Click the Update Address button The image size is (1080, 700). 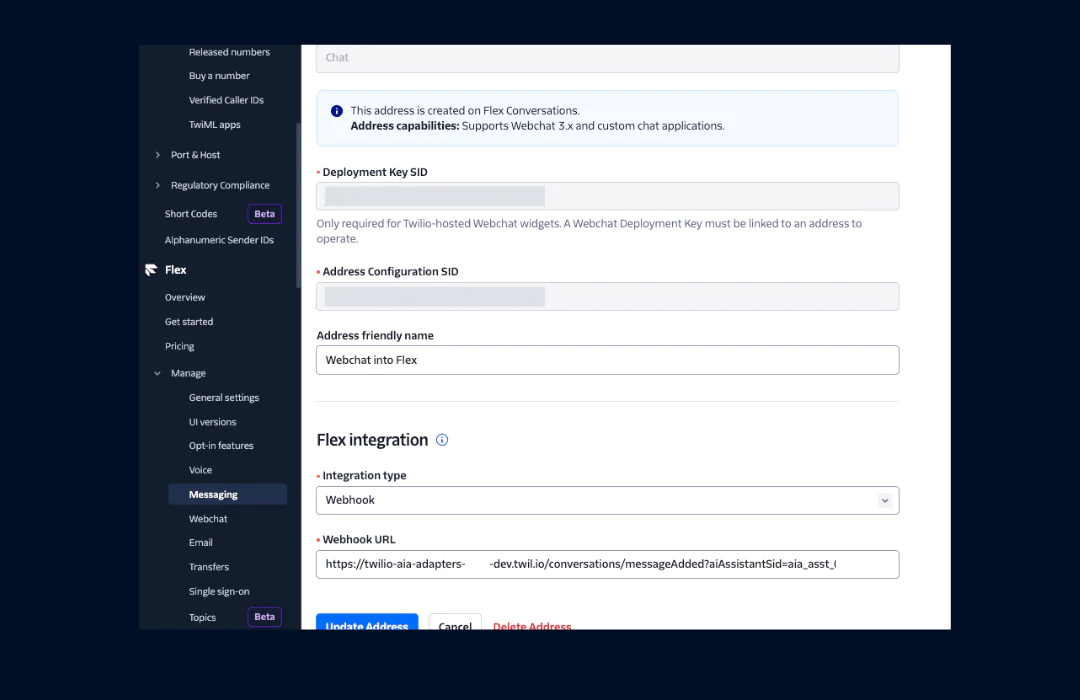367,621
